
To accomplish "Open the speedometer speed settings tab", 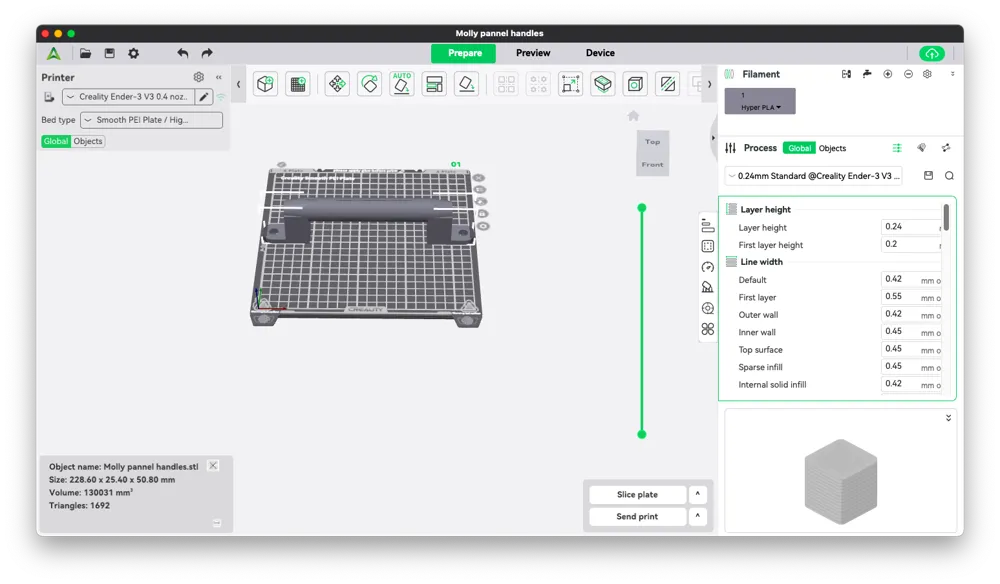I will [707, 267].
